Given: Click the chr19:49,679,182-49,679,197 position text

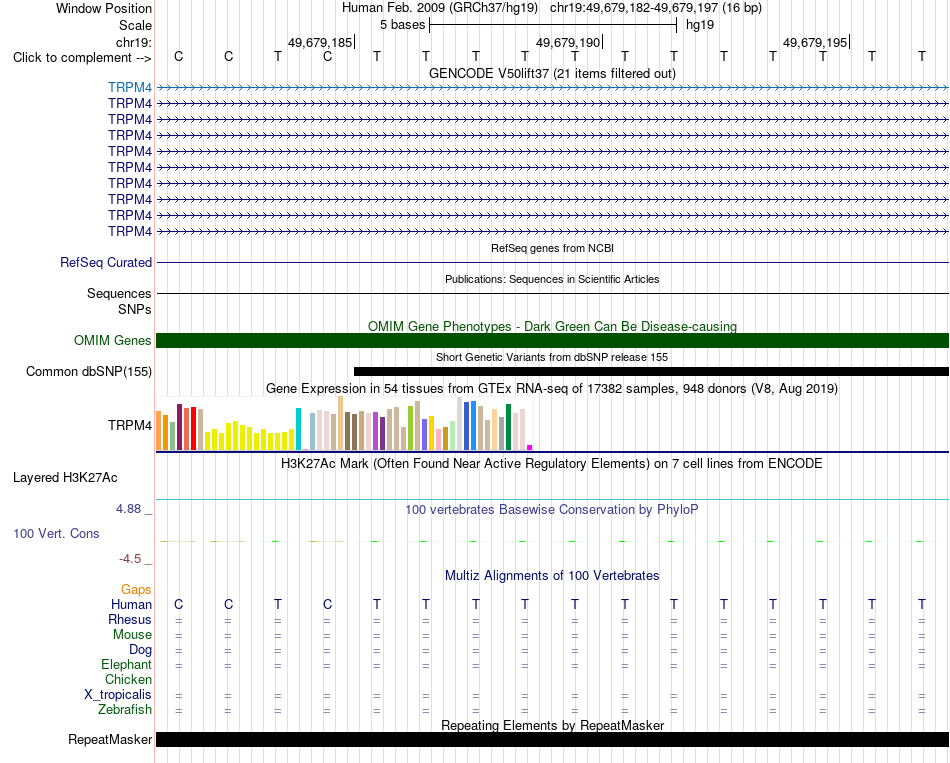Looking at the screenshot, I should coord(634,8).
